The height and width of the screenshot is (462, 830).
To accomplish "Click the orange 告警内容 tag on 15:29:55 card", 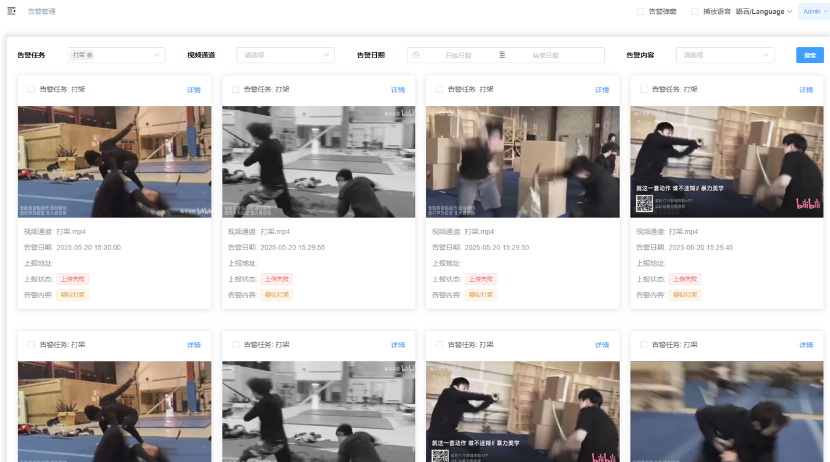I will [x=276, y=295].
